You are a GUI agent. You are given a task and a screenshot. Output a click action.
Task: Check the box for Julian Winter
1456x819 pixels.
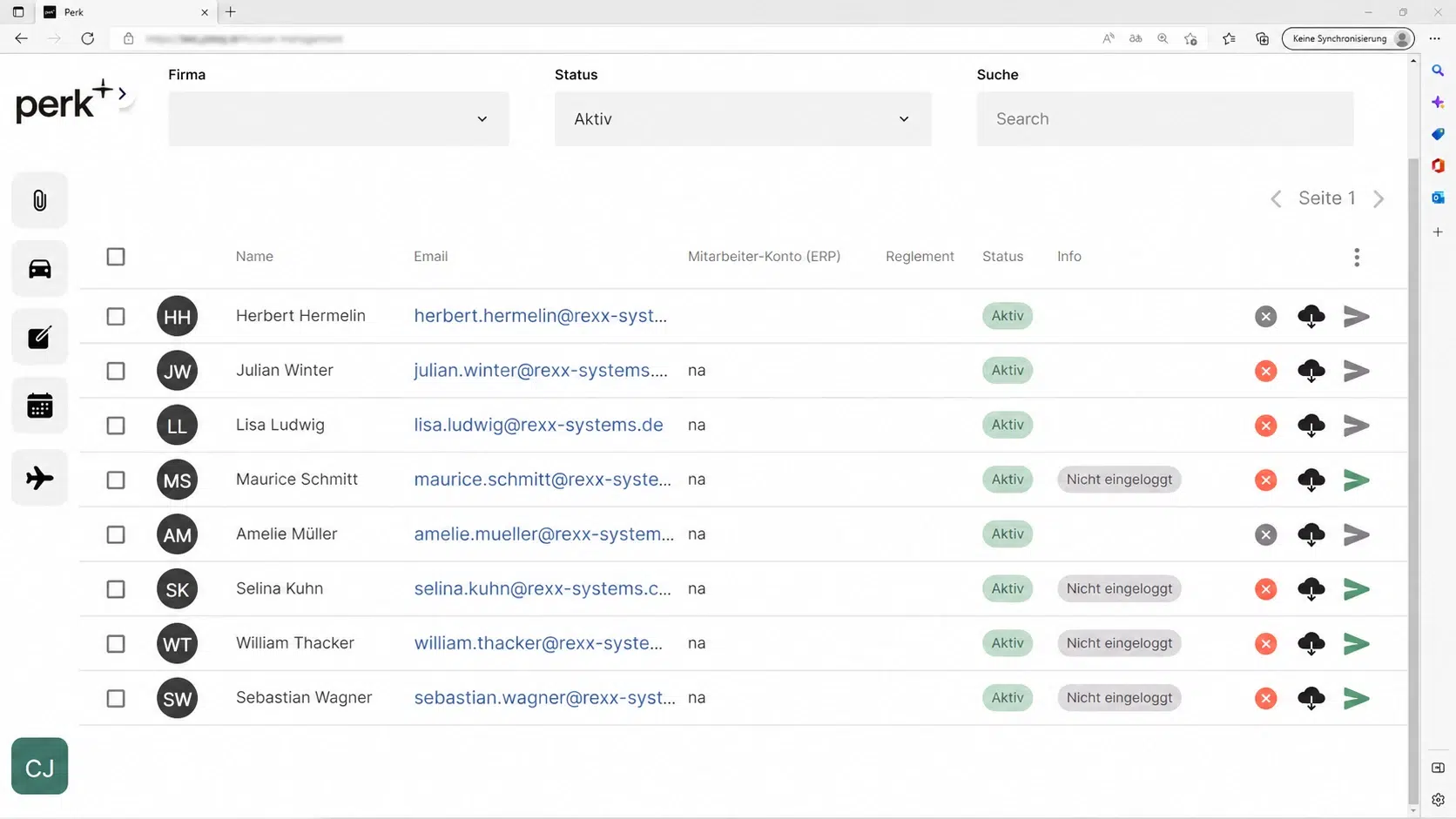116,371
